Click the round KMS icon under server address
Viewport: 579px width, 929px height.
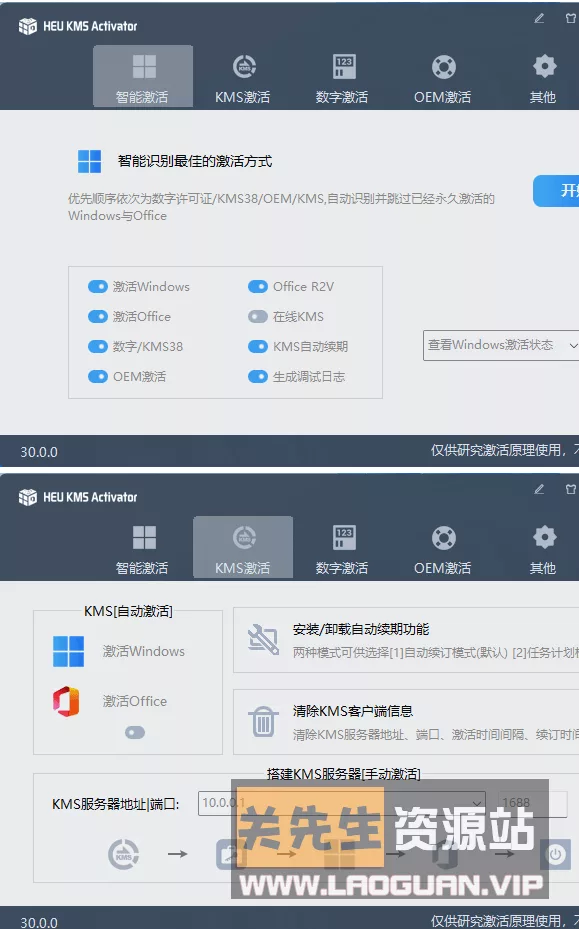pyautogui.click(x=123, y=854)
